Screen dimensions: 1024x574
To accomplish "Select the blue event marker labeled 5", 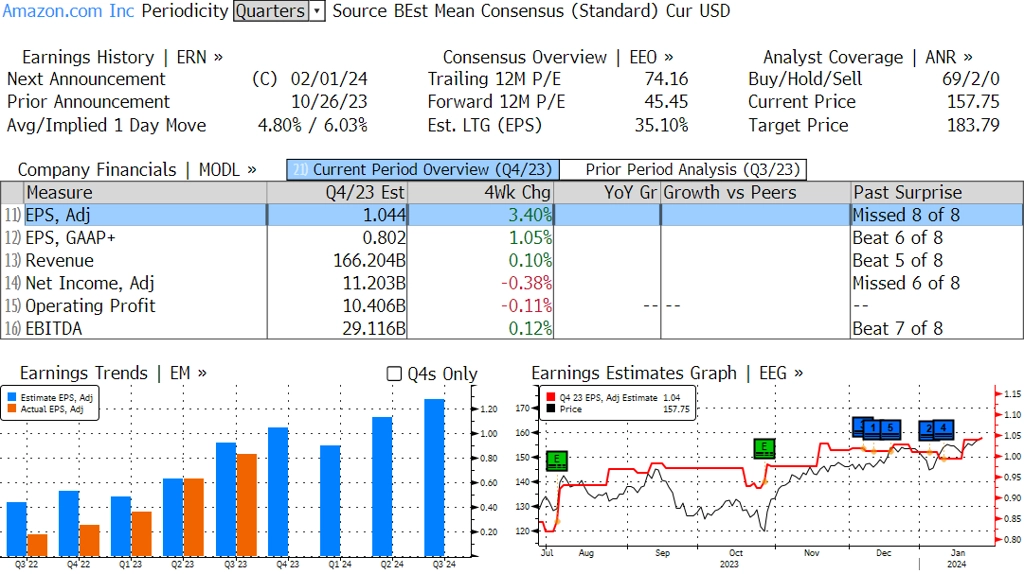I will click(891, 428).
